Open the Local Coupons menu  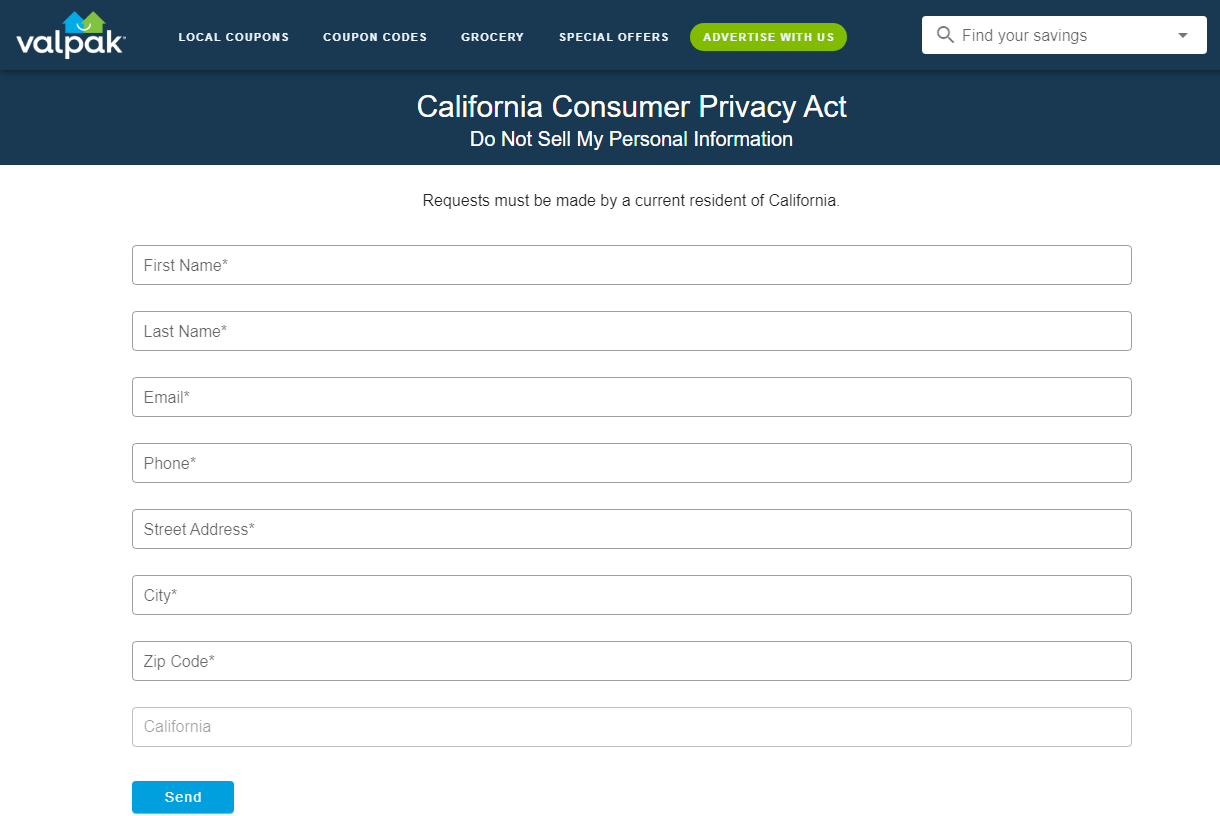(x=234, y=37)
